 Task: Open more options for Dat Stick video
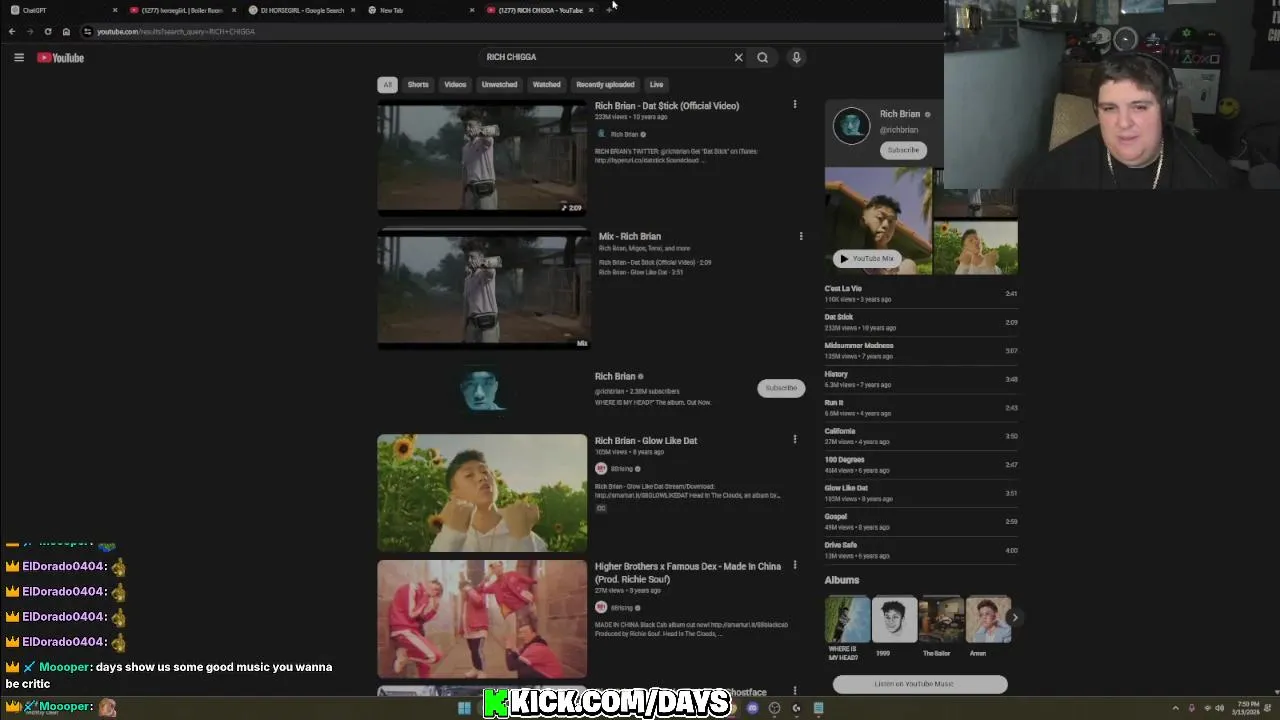point(795,105)
